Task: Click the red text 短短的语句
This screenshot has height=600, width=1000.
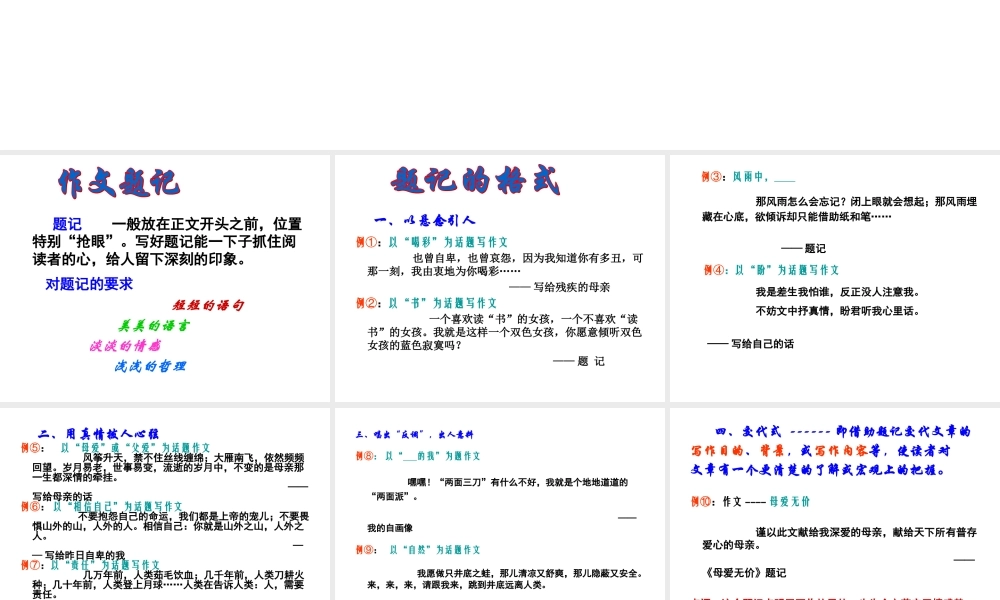Action: [208, 305]
